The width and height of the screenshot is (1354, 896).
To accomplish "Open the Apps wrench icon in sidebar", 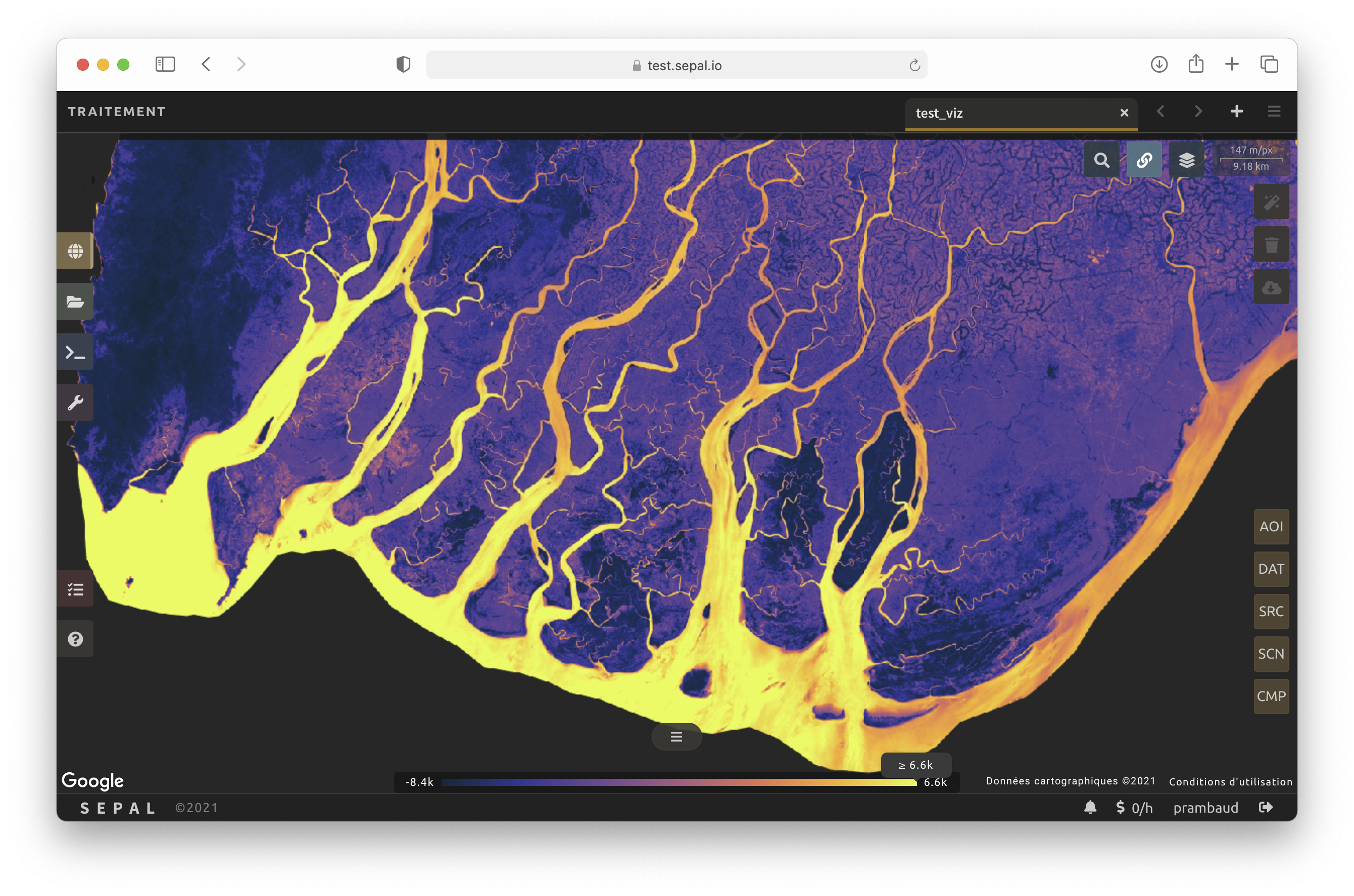I will pos(75,403).
